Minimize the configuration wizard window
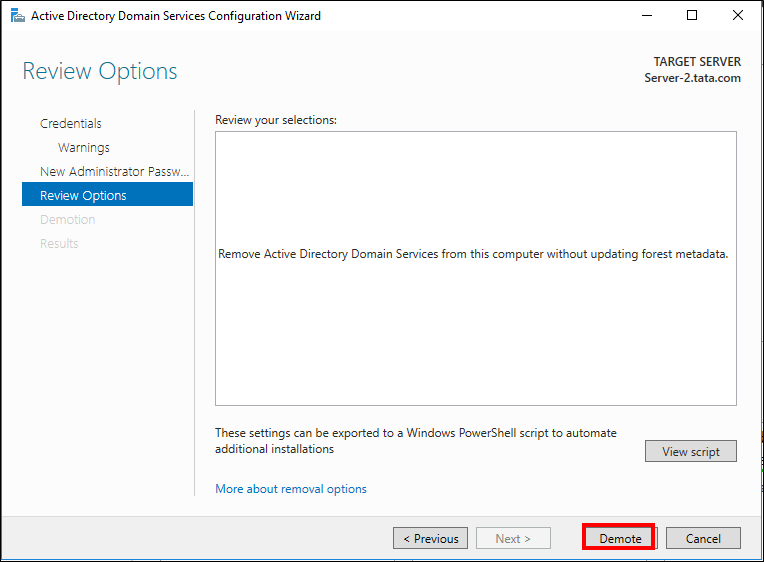 coord(647,16)
